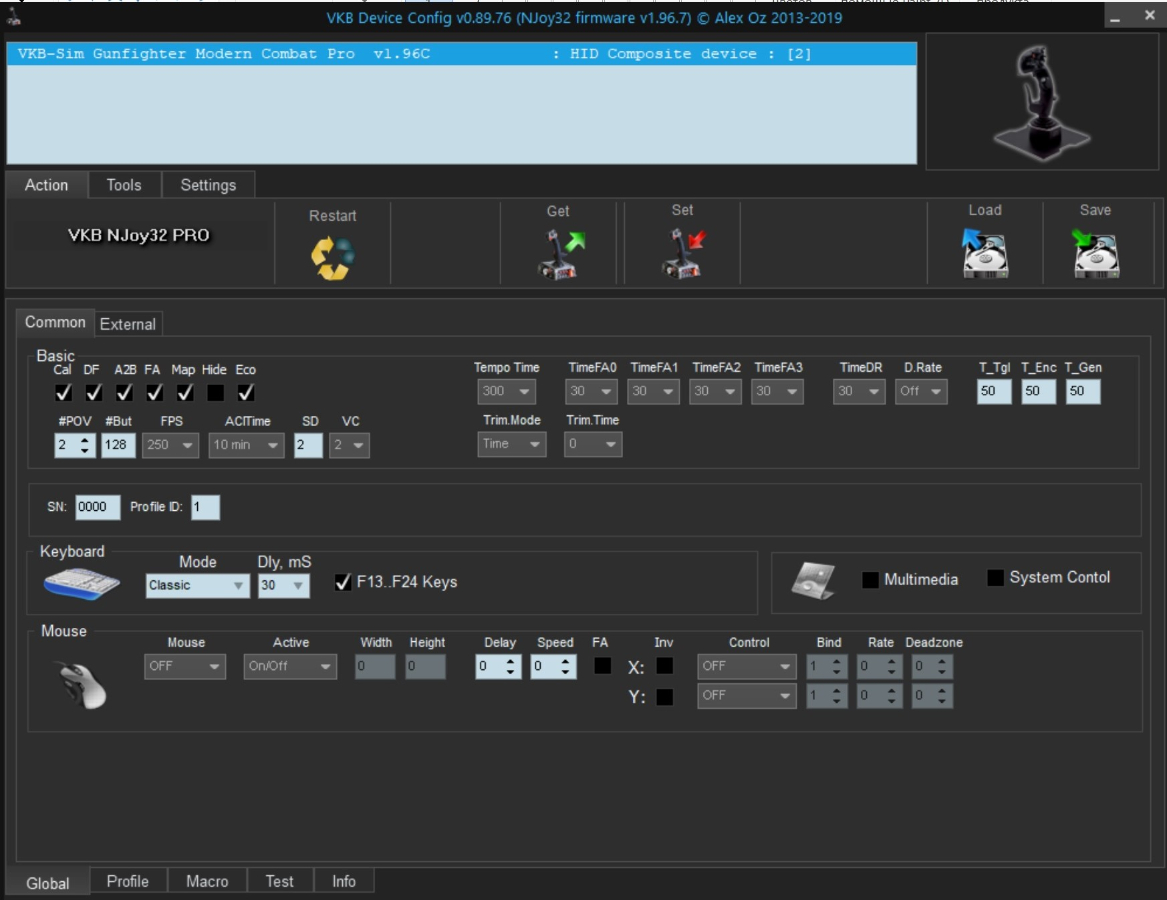
Task: Switch to the Tools tab
Action: point(124,185)
